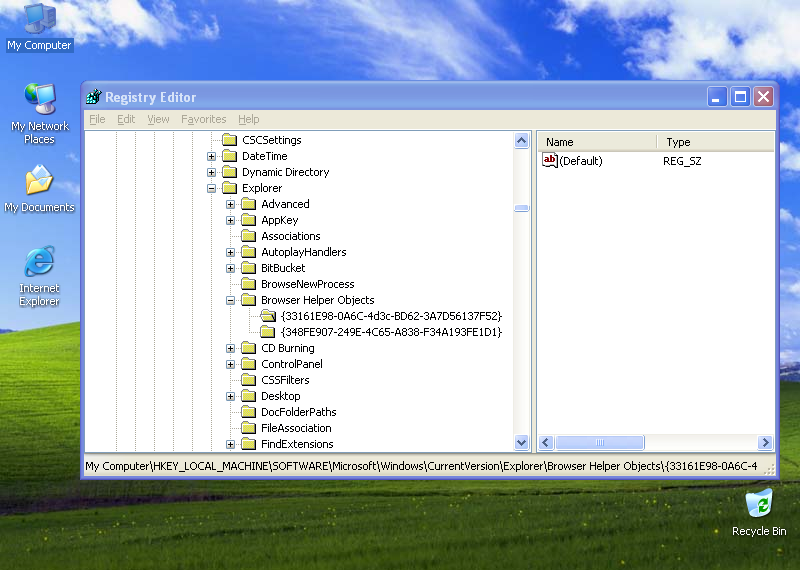
Task: Select the {348FE907-249E-4C65-A838-F34A193FE1D1} key label
Action: tap(391, 332)
